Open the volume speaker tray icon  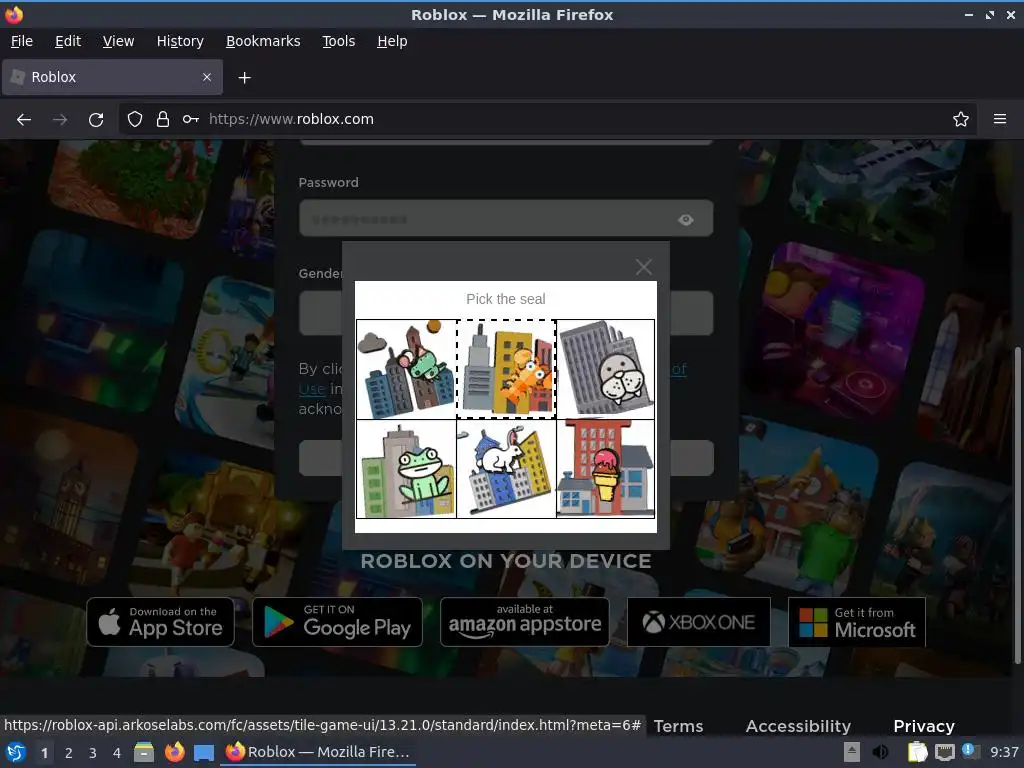[x=880, y=752]
